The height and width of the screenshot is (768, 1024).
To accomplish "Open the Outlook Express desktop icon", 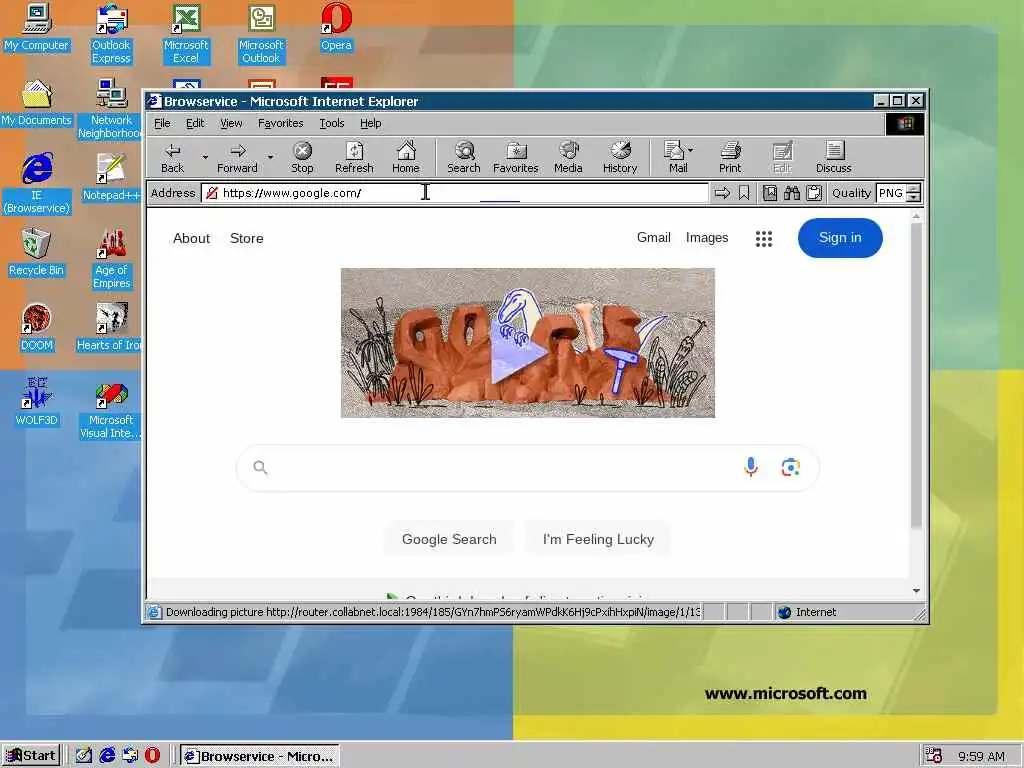I will [x=111, y=34].
